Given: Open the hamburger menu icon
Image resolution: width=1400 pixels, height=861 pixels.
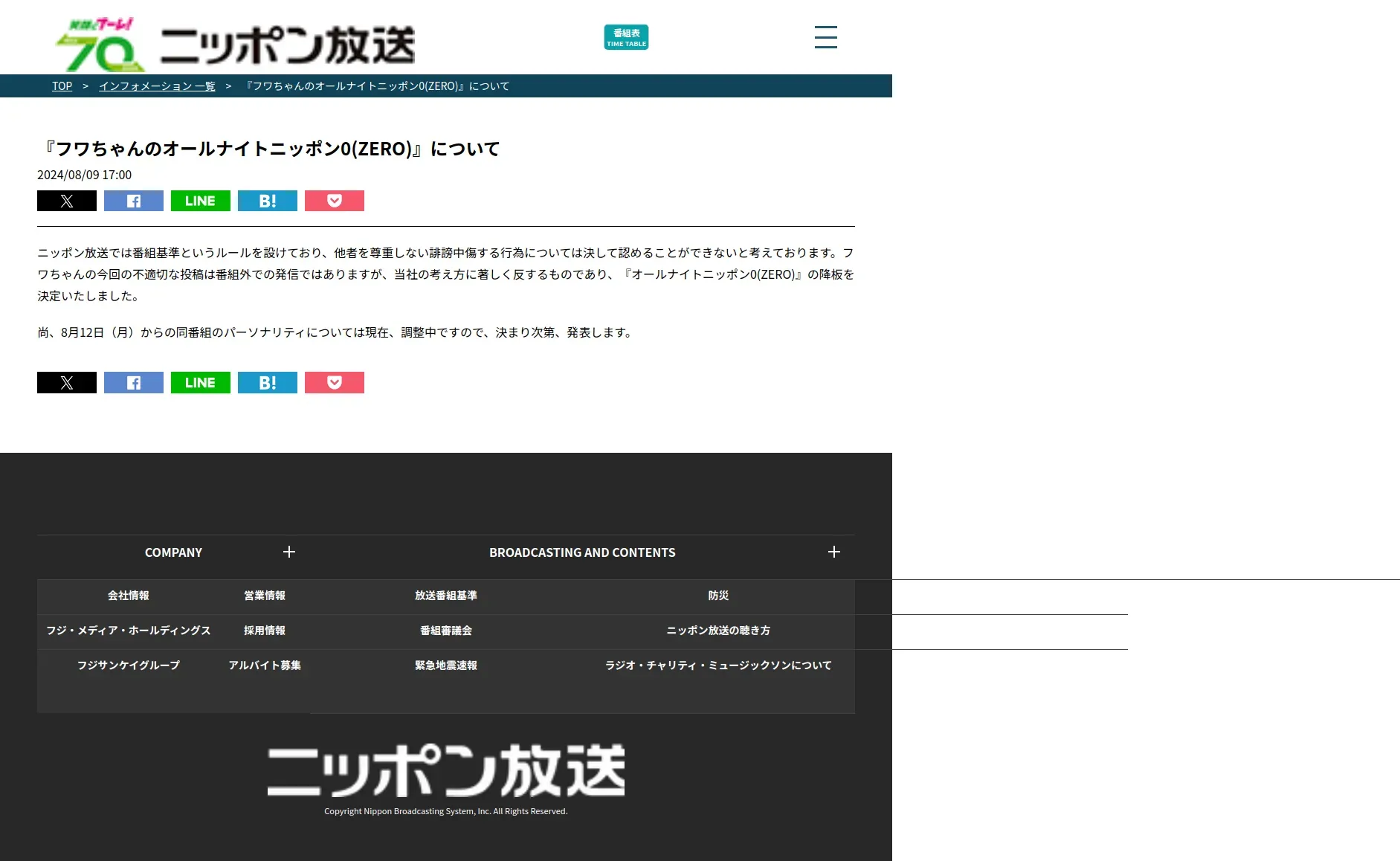Looking at the screenshot, I should (x=825, y=37).
